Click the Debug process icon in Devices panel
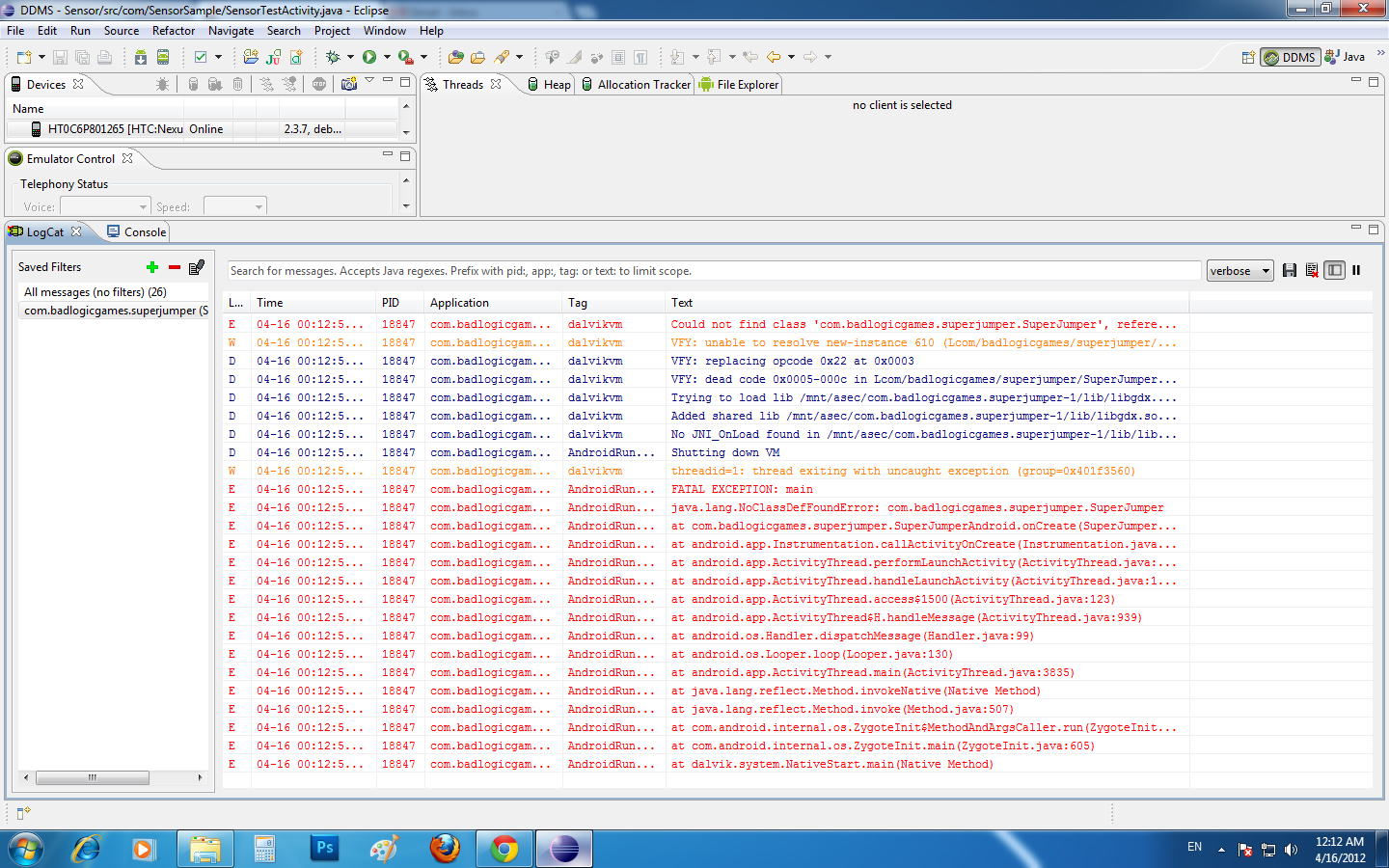The height and width of the screenshot is (868, 1389). tap(162, 84)
